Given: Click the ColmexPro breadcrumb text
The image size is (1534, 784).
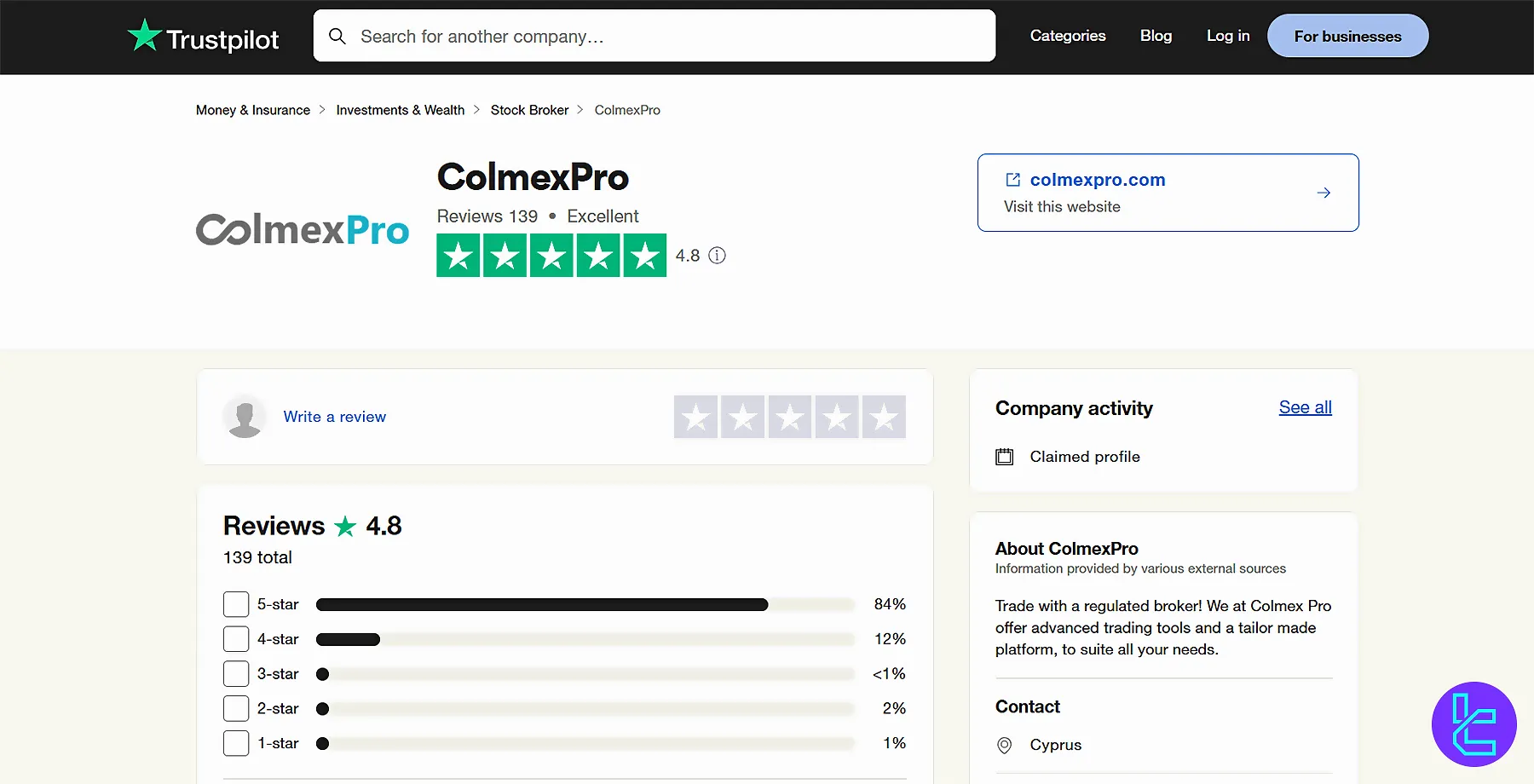Looking at the screenshot, I should click(x=627, y=110).
